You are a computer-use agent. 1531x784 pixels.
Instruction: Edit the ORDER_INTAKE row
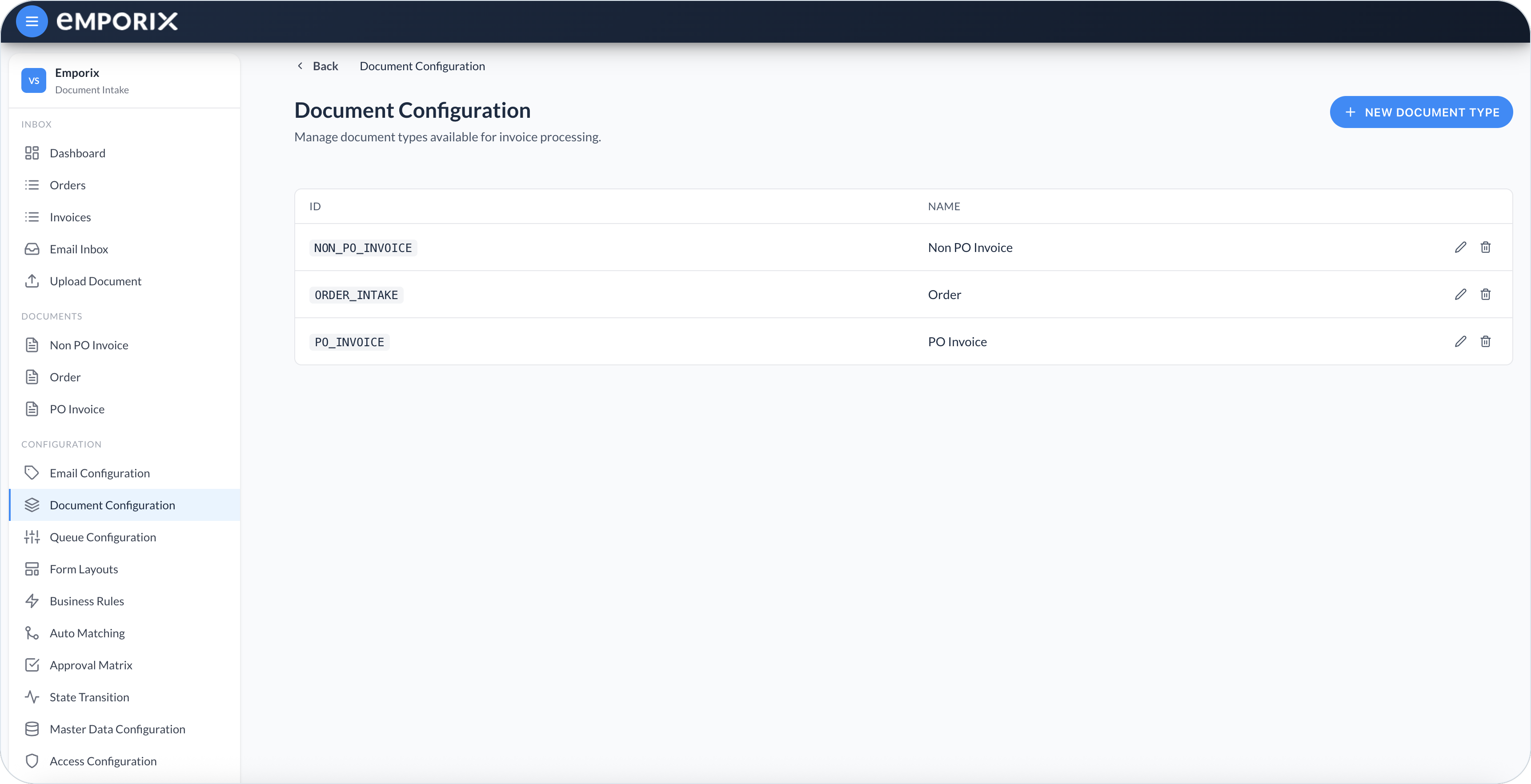coord(1460,294)
